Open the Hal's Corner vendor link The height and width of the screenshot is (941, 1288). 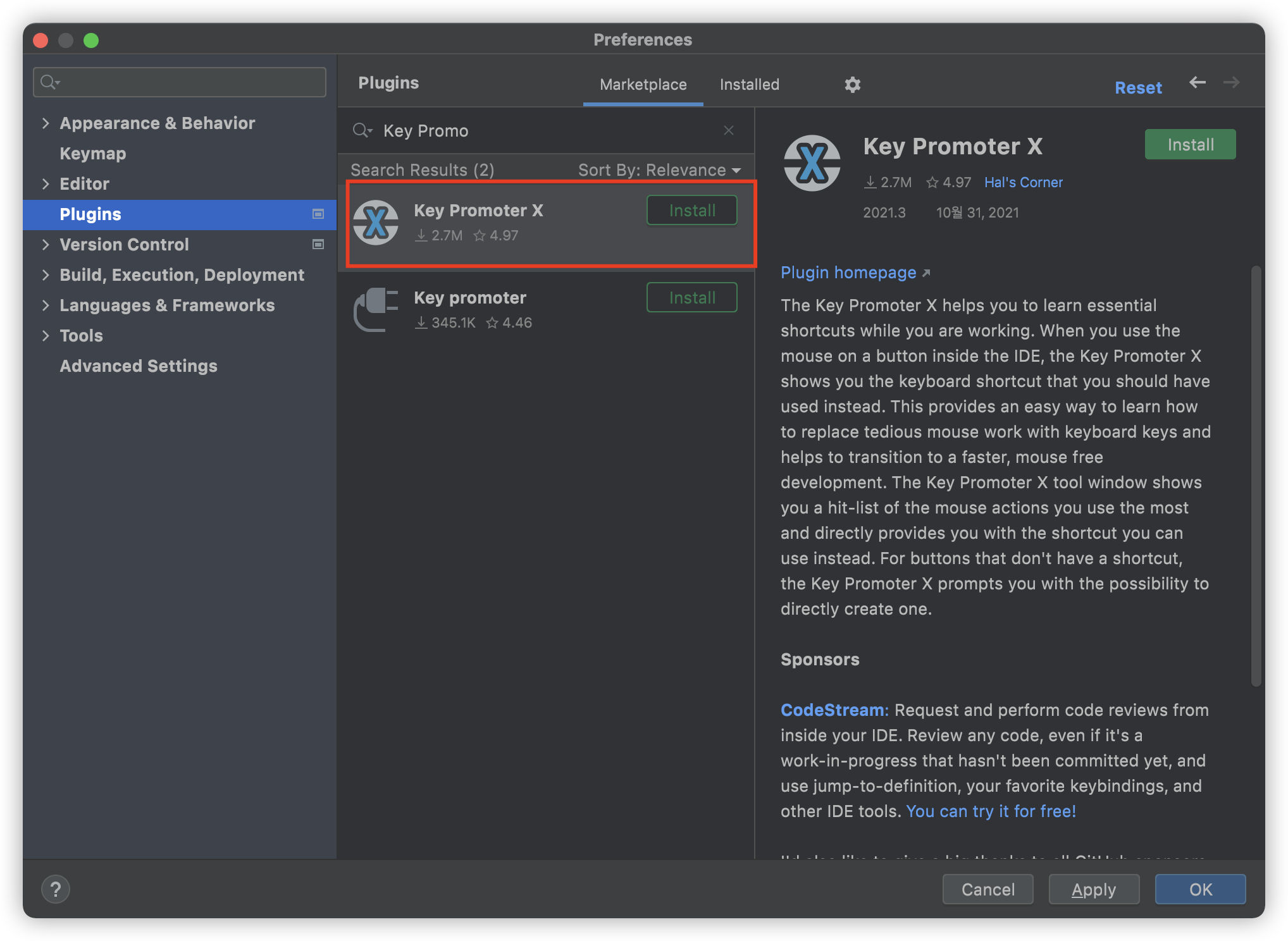(x=1023, y=182)
